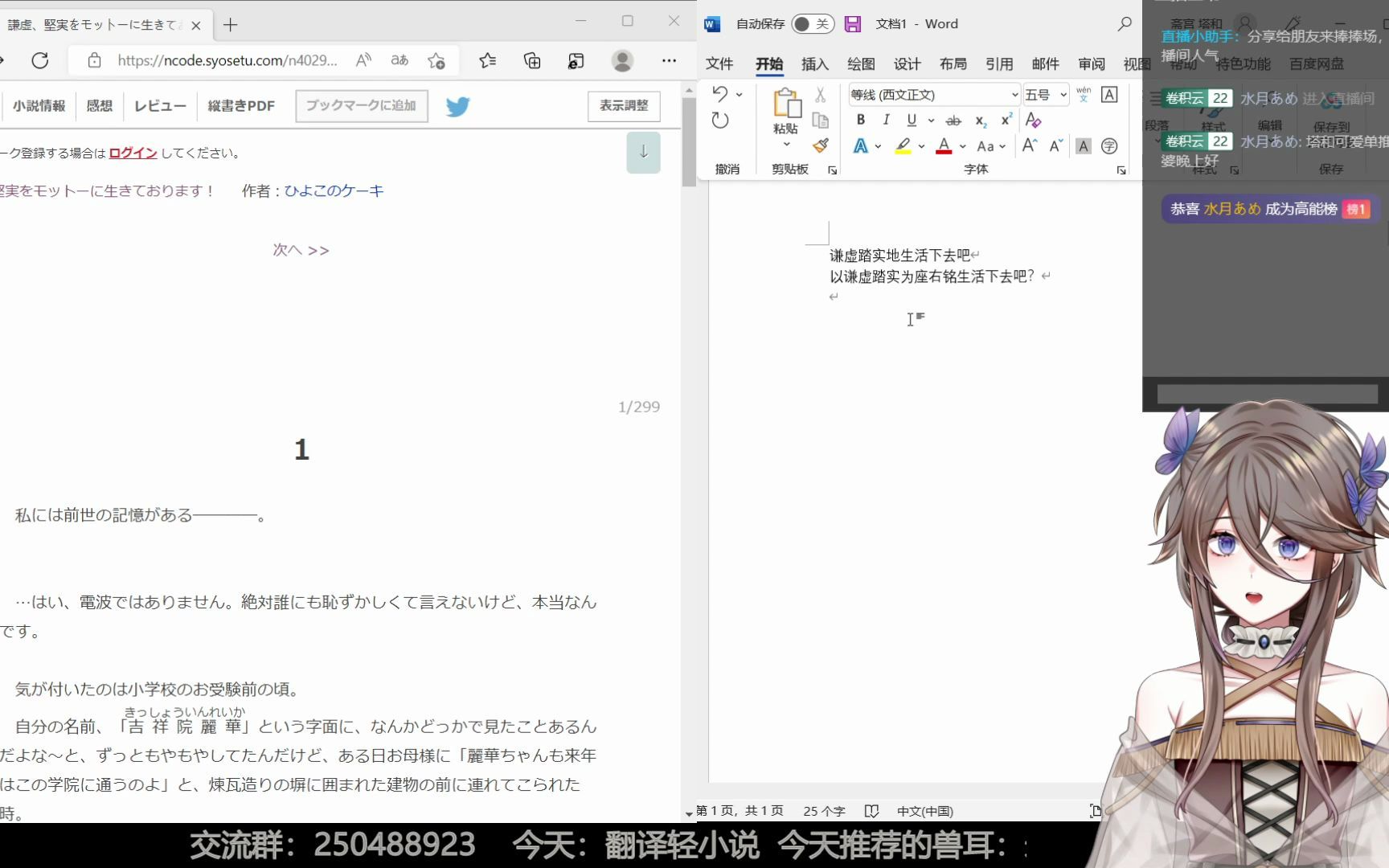
Task: Switch to the 引用 ribbon tab
Action: click(999, 64)
